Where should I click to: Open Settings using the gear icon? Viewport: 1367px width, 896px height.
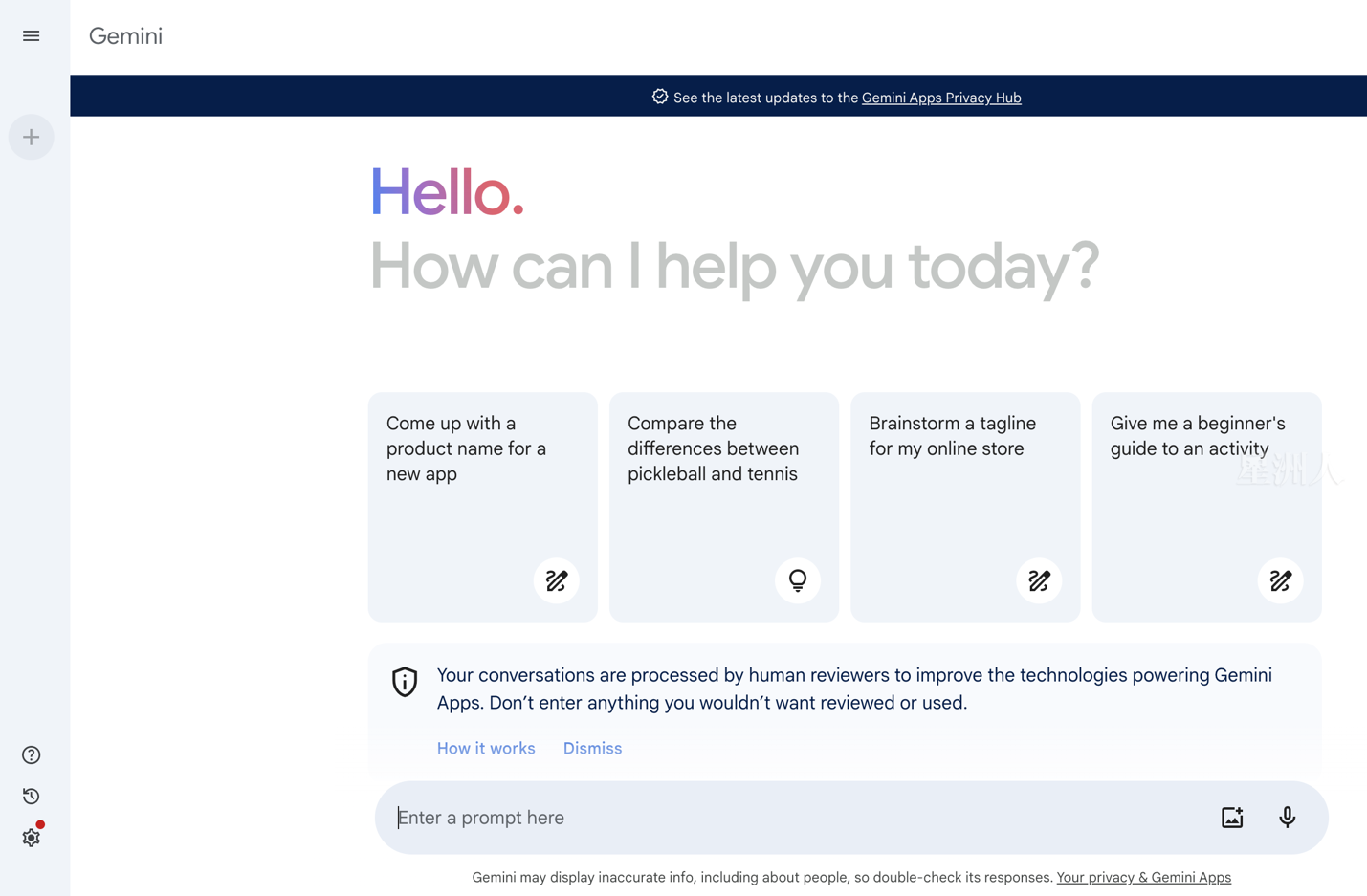31,837
